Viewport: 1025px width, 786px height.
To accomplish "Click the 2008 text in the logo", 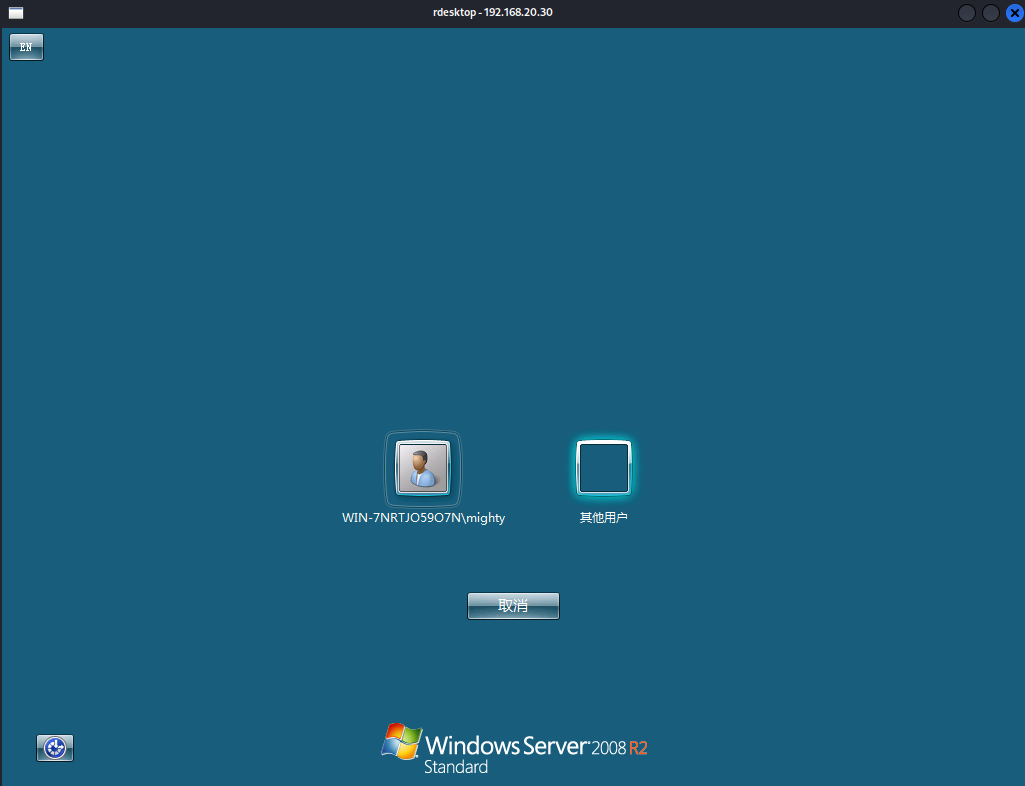I will click(x=608, y=748).
